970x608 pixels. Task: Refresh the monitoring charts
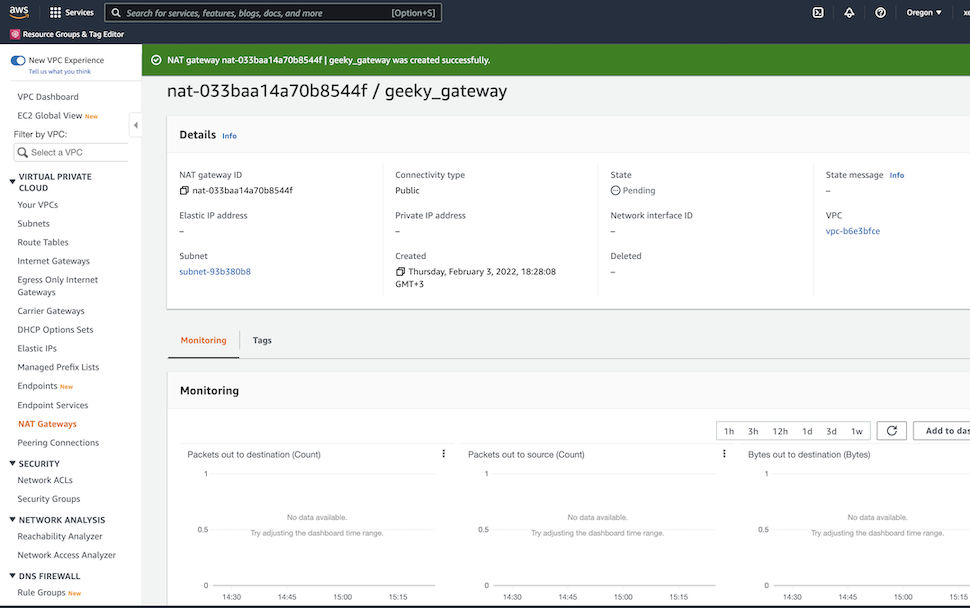891,431
